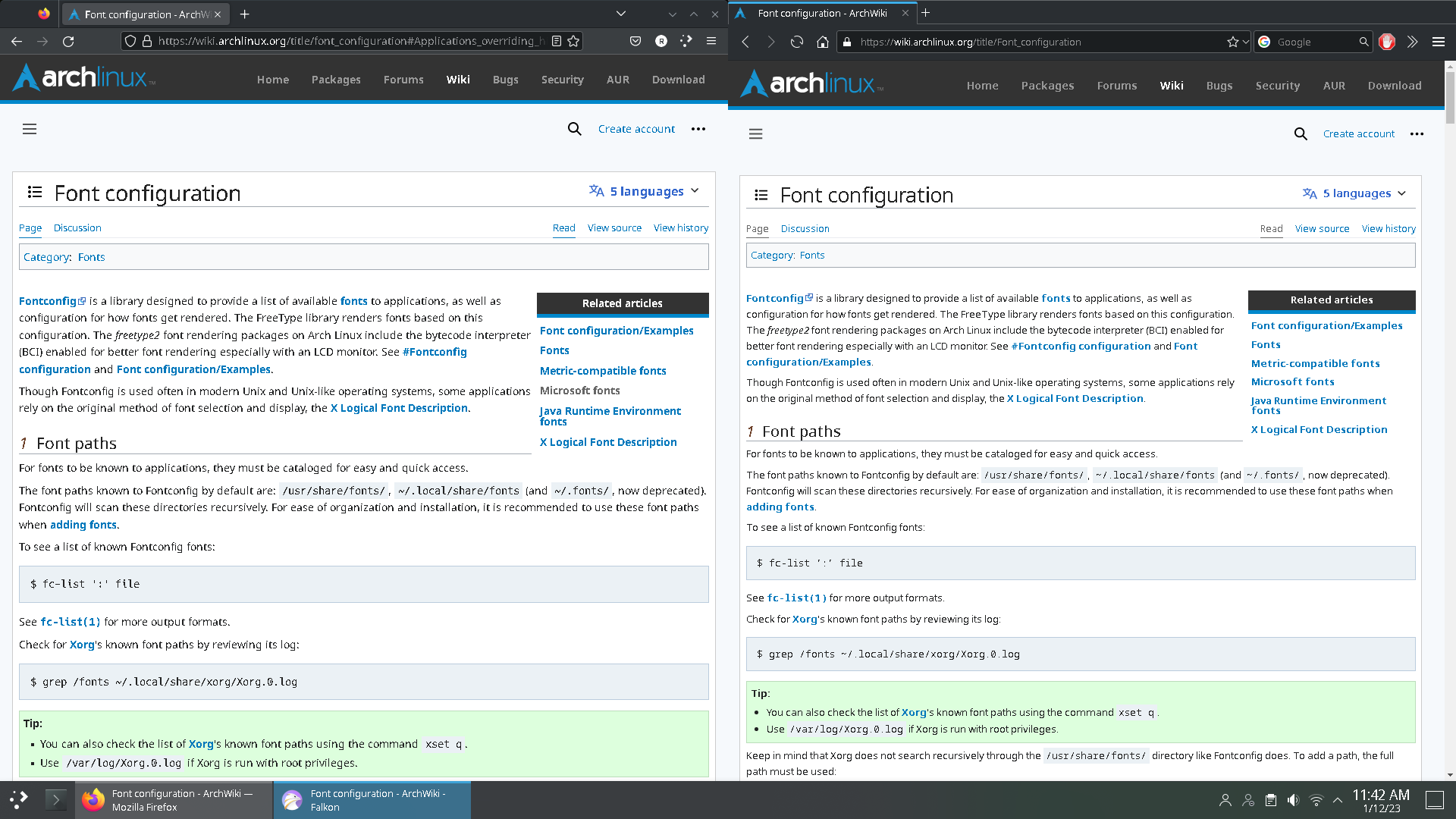Show desktop using taskbar corner button
This screenshot has width=1456, height=819.
tap(1435, 800)
